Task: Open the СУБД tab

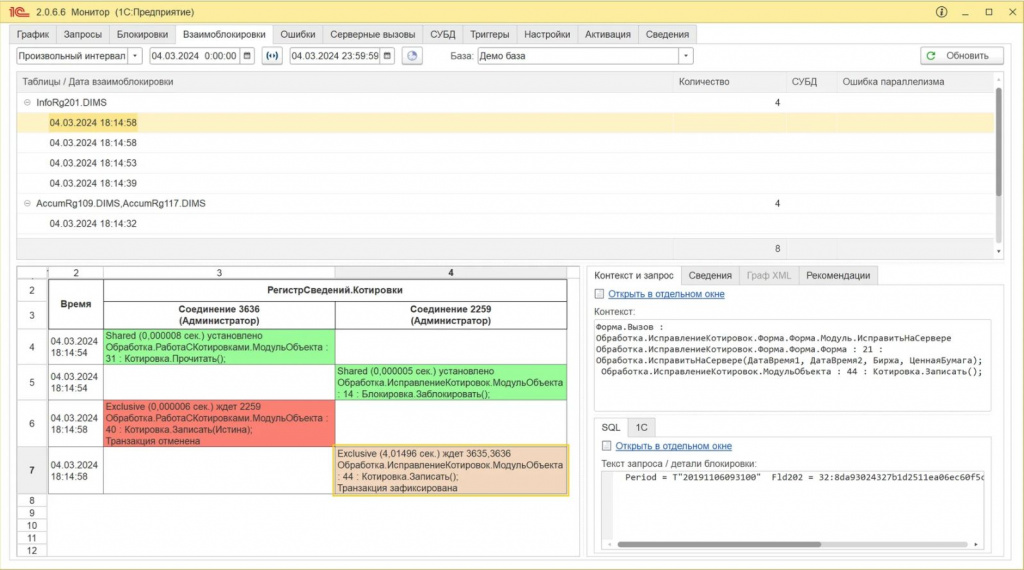Action: [443, 35]
